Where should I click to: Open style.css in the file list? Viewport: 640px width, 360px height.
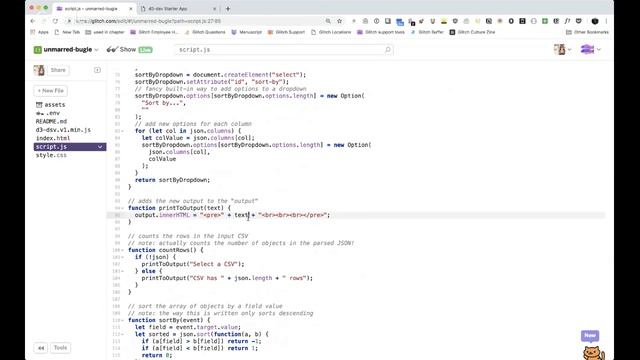coord(51,155)
